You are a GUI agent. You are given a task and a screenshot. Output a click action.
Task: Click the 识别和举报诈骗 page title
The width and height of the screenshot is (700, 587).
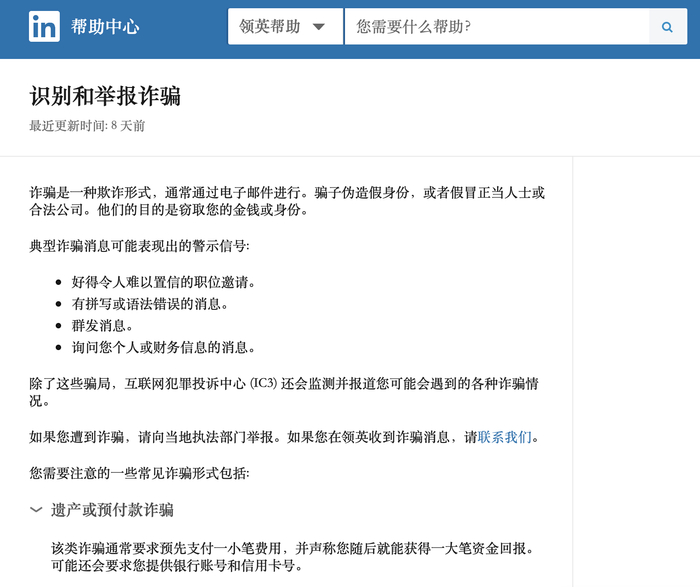coord(105,96)
